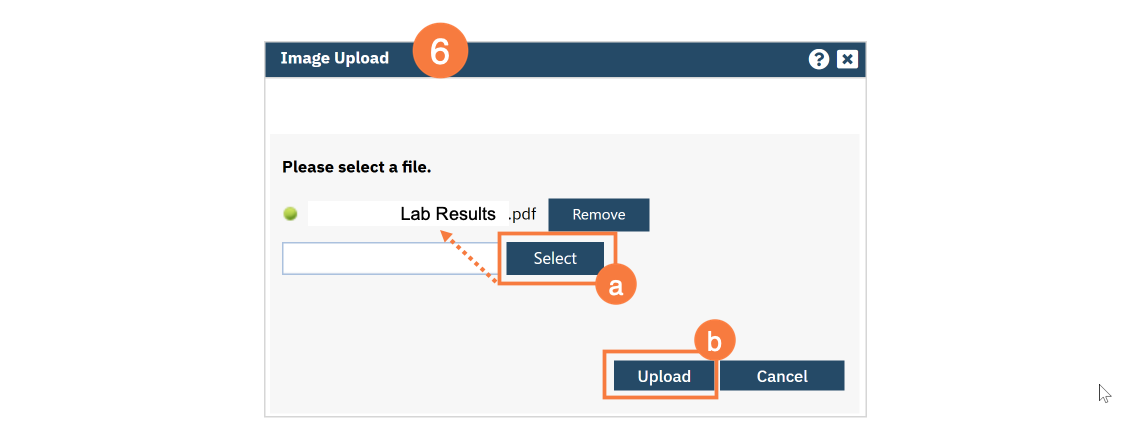The image size is (1148, 441).
Task: Cancel the image upload
Action: click(782, 376)
